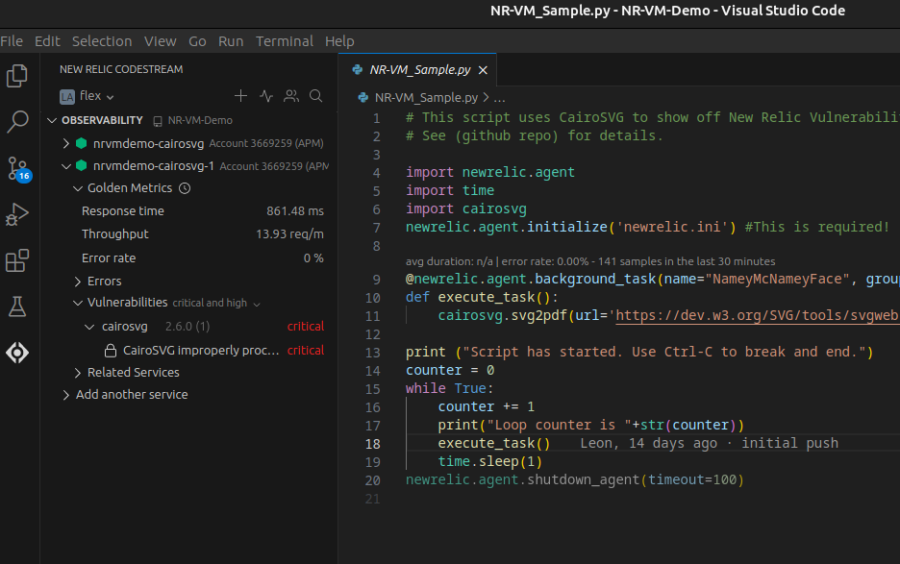The width and height of the screenshot is (900, 564).
Task: Click the LA avatar icon next to flex
Action: (67, 96)
